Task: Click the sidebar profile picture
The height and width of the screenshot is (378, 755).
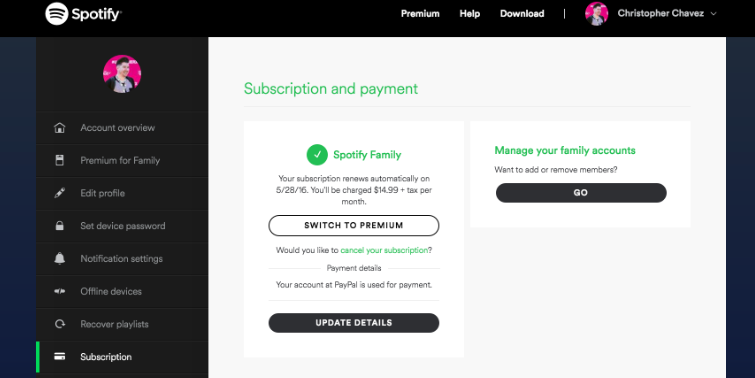Action: coord(122,74)
